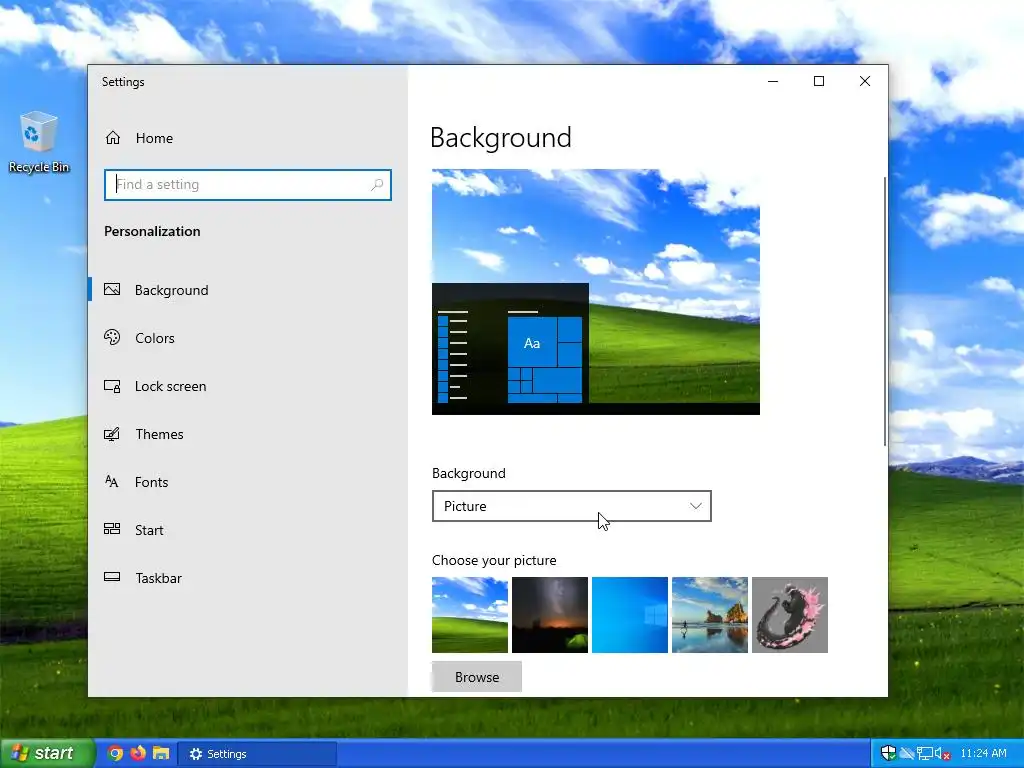1024x768 pixels.
Task: Open the network tray icon
Action: coord(925,753)
